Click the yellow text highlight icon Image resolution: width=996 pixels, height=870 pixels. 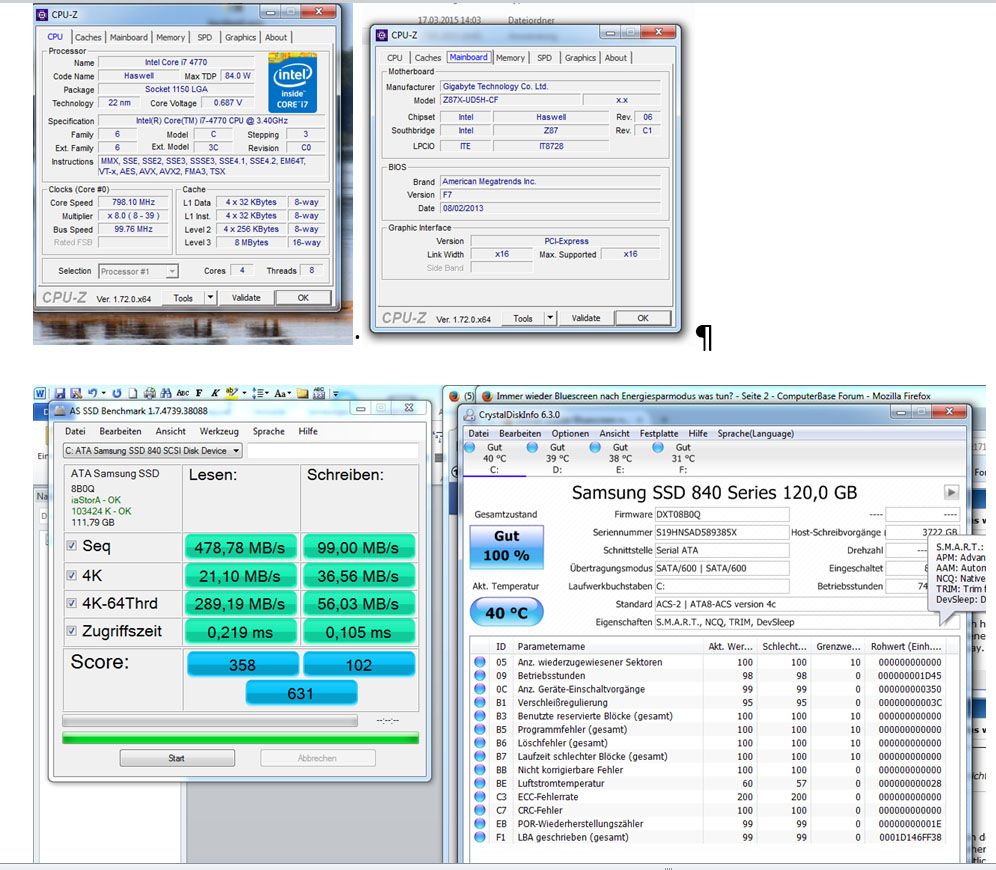(231, 394)
